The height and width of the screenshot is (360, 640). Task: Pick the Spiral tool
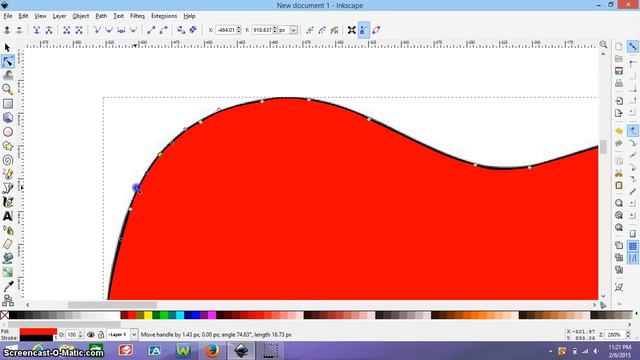8,160
